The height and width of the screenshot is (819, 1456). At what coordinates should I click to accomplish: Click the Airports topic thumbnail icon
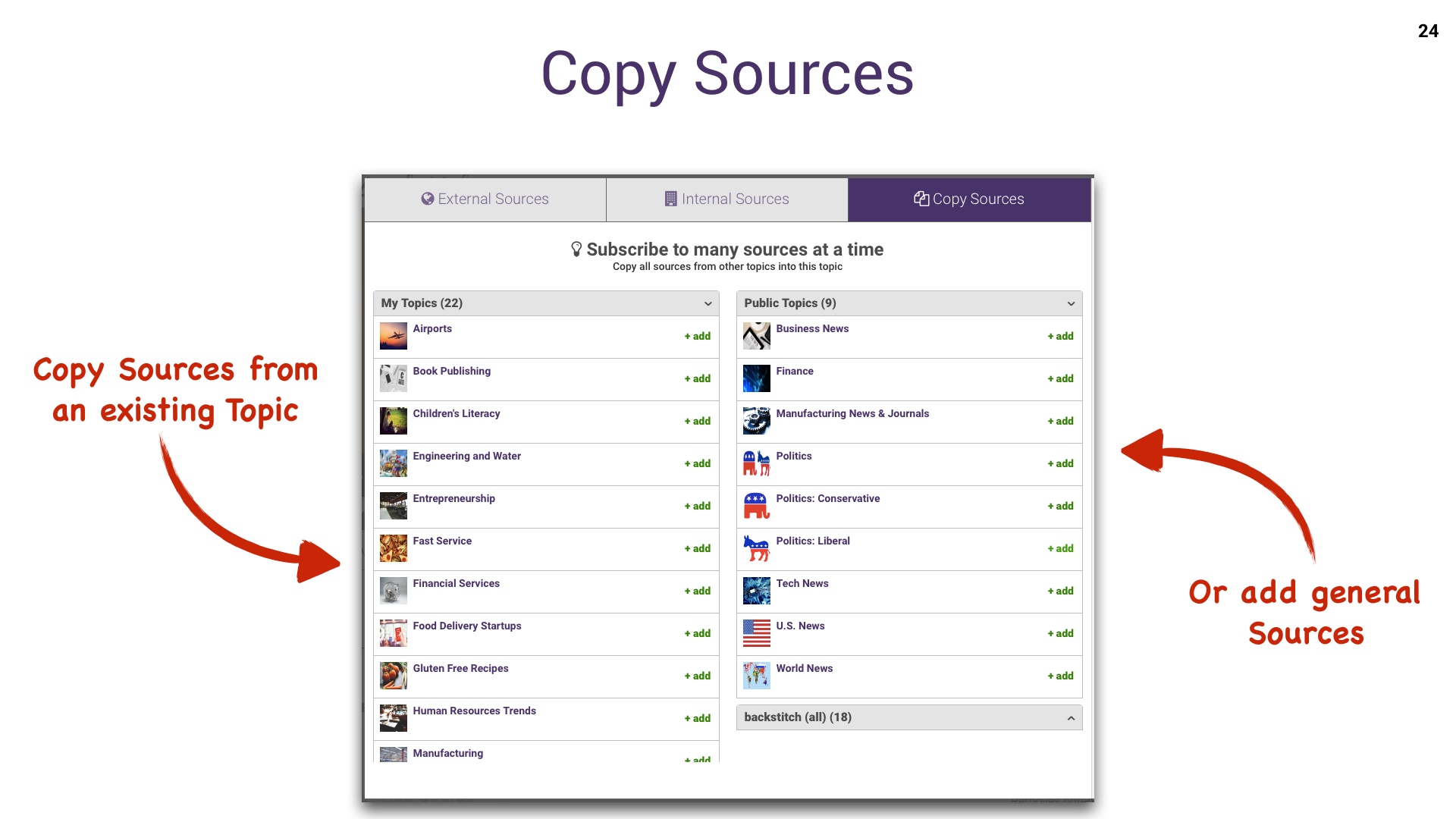393,336
